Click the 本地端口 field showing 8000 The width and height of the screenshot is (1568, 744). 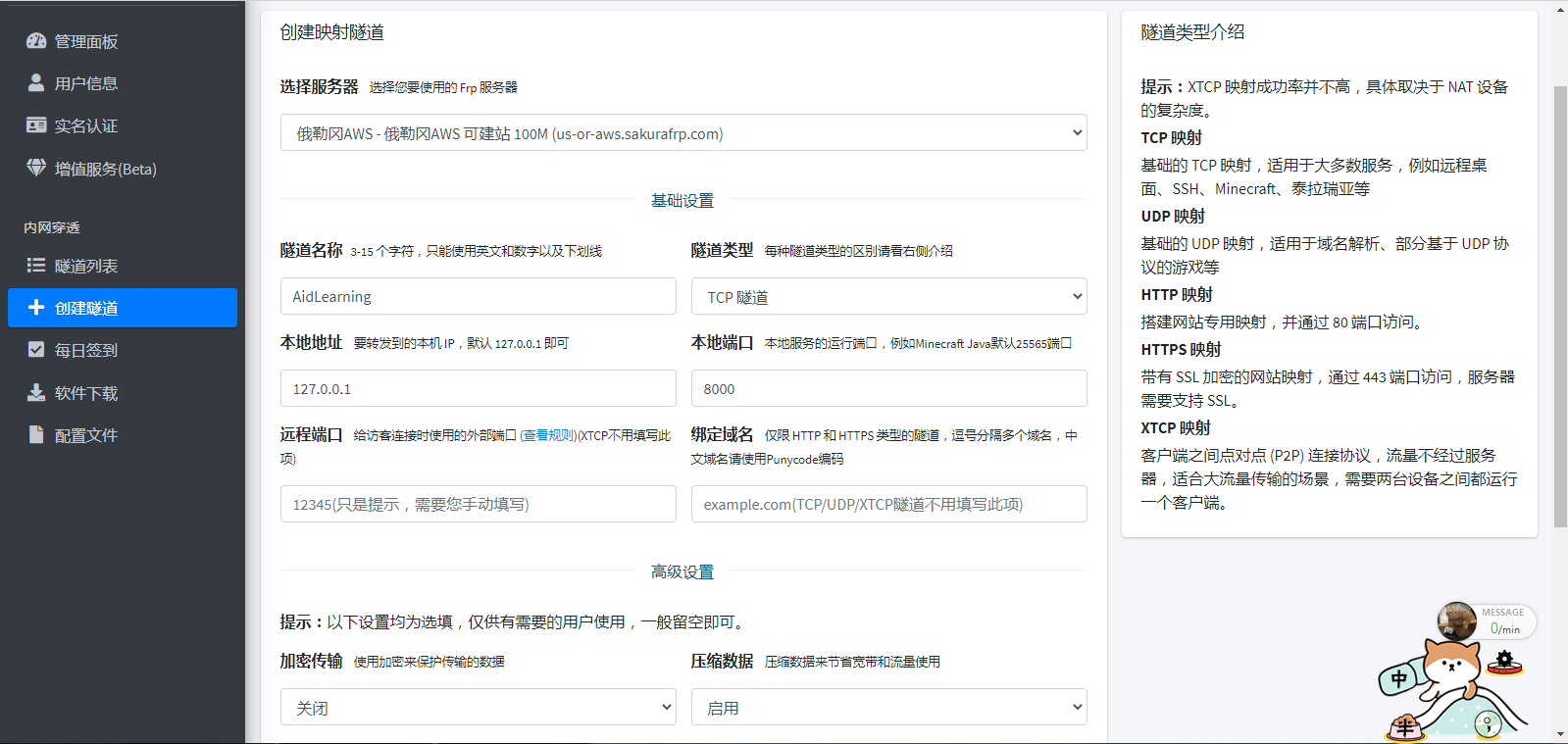coord(889,388)
